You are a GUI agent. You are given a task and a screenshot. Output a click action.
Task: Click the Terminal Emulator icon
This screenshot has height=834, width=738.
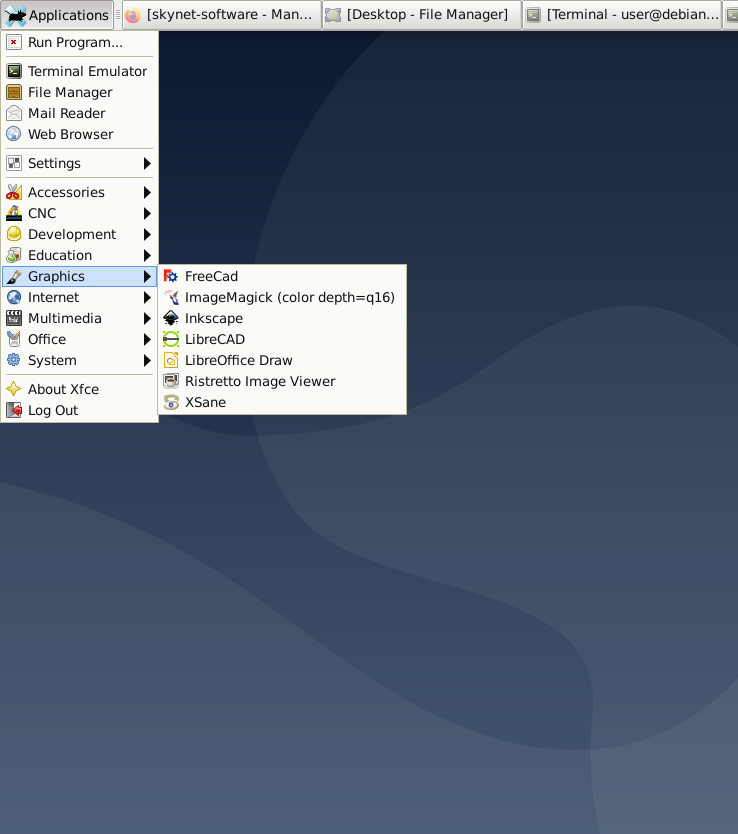(14, 71)
